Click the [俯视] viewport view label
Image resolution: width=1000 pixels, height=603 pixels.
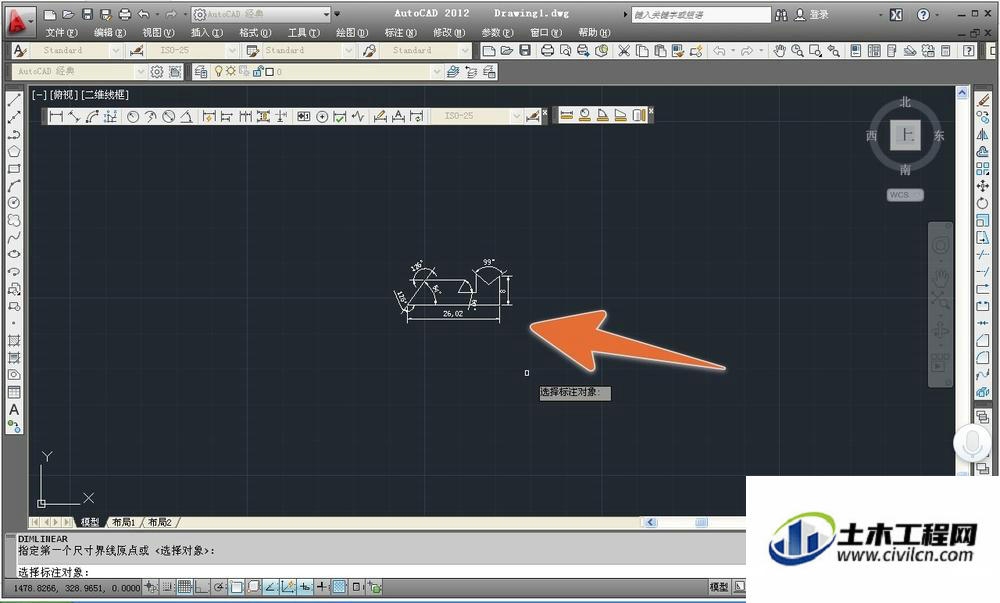(64, 95)
